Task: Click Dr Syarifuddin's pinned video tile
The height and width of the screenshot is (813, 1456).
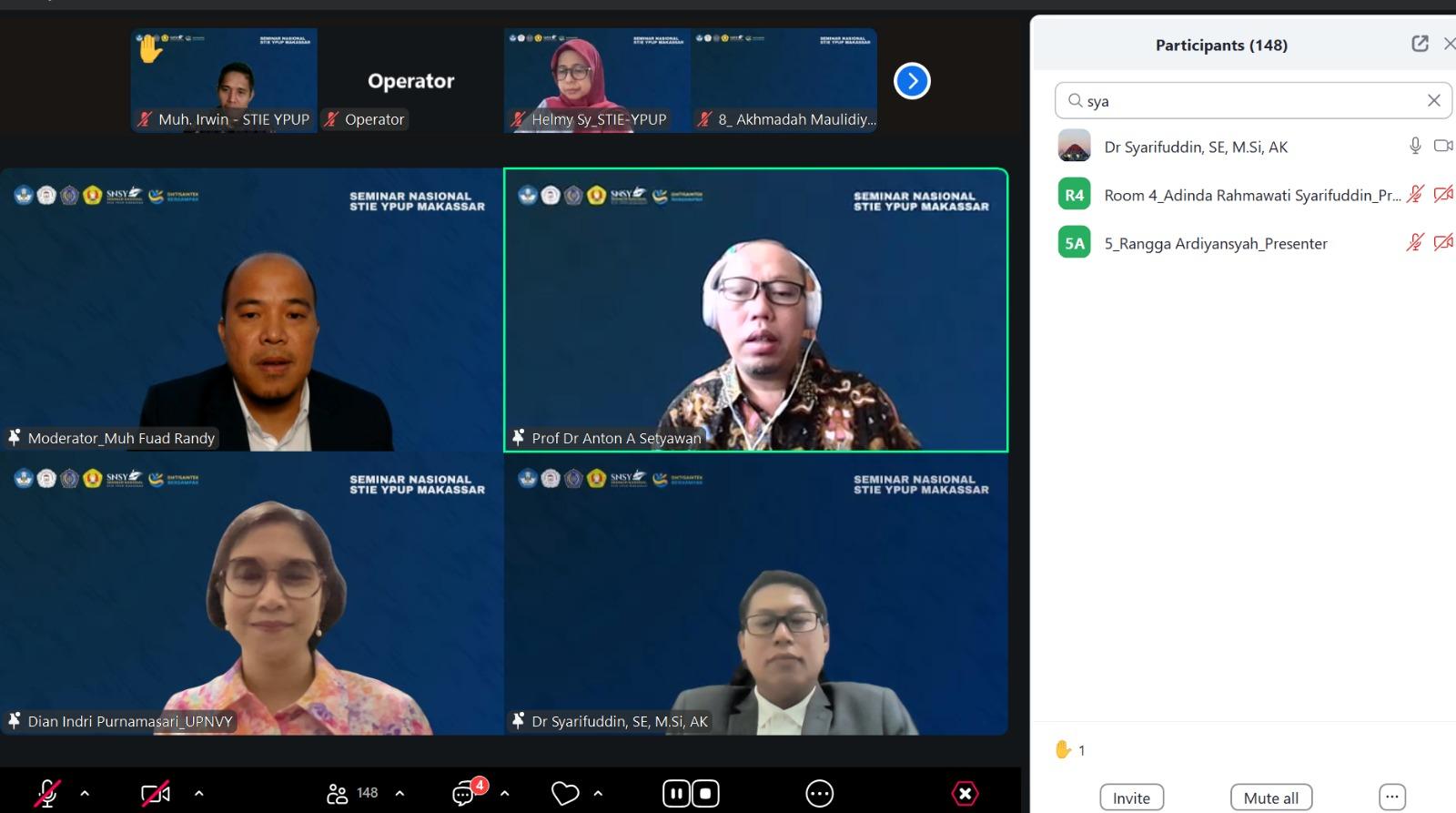Action: (756, 594)
